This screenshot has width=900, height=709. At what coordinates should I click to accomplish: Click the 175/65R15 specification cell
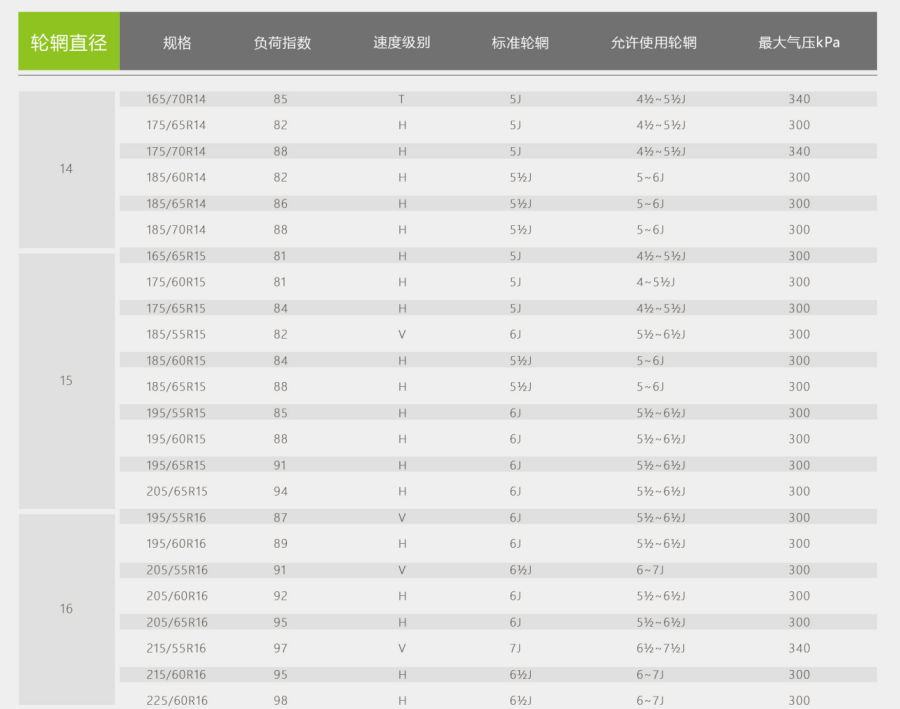176,308
